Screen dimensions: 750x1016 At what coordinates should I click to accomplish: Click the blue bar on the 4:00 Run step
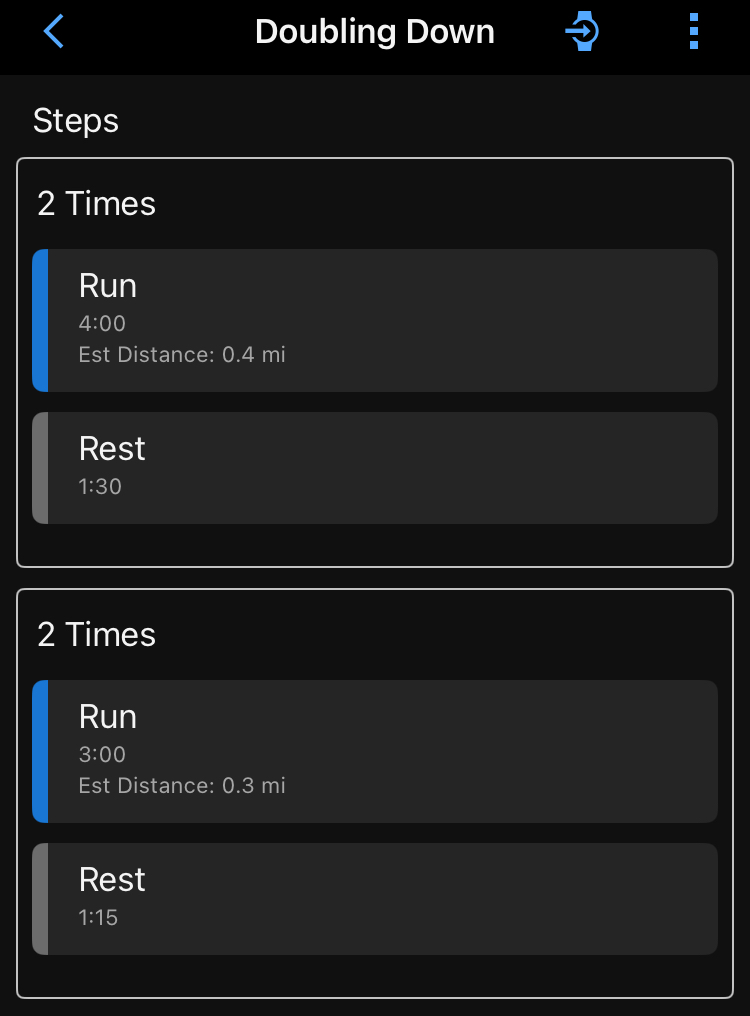click(x=40, y=320)
